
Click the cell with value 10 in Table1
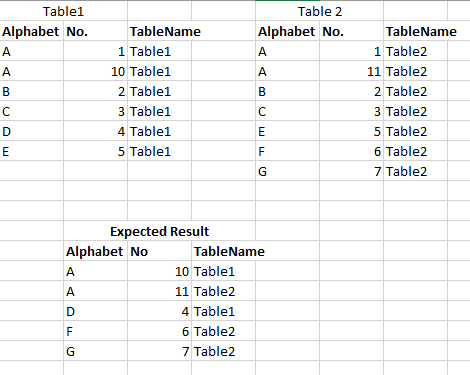pos(95,71)
